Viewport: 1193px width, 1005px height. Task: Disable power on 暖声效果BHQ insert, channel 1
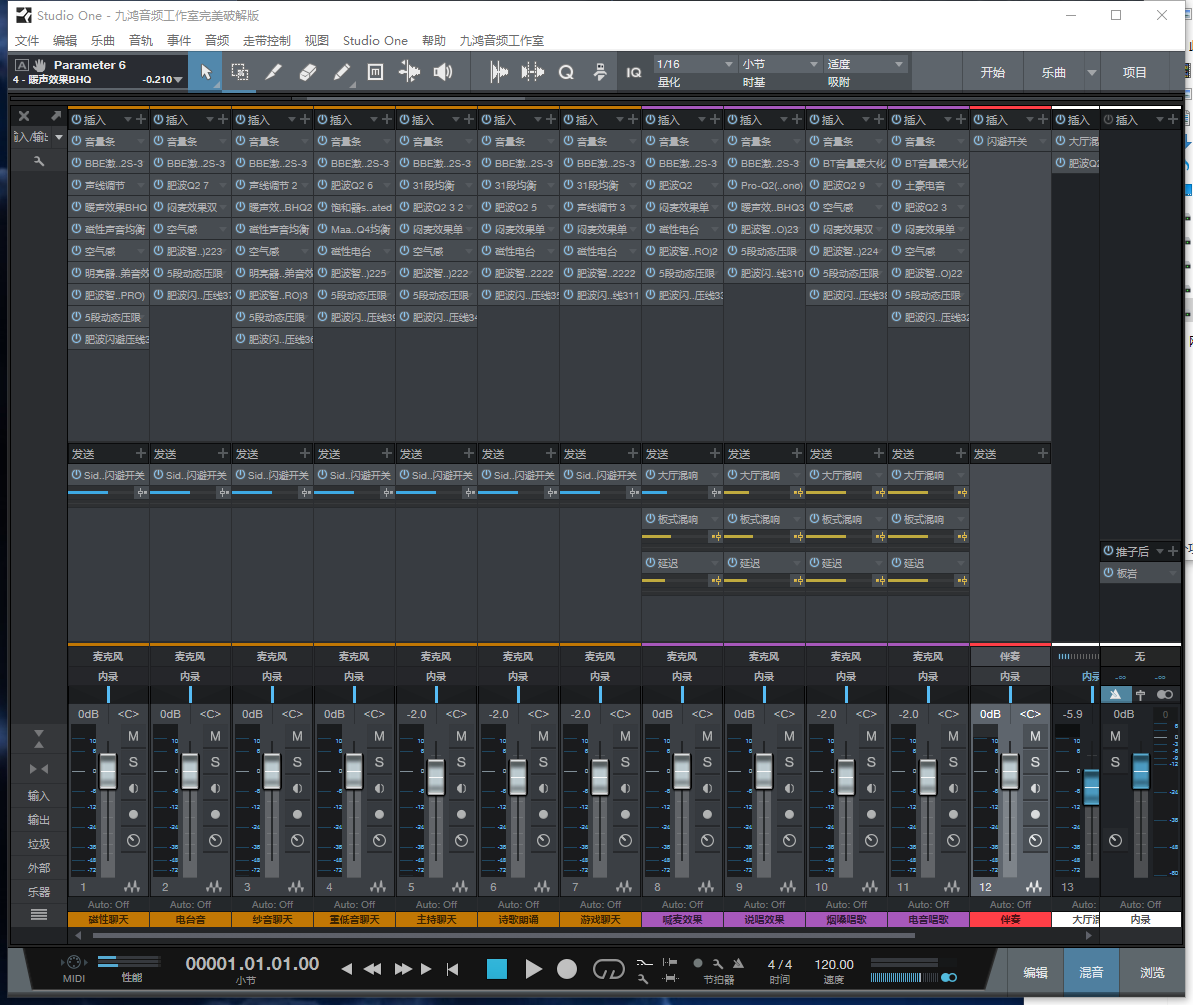76,207
